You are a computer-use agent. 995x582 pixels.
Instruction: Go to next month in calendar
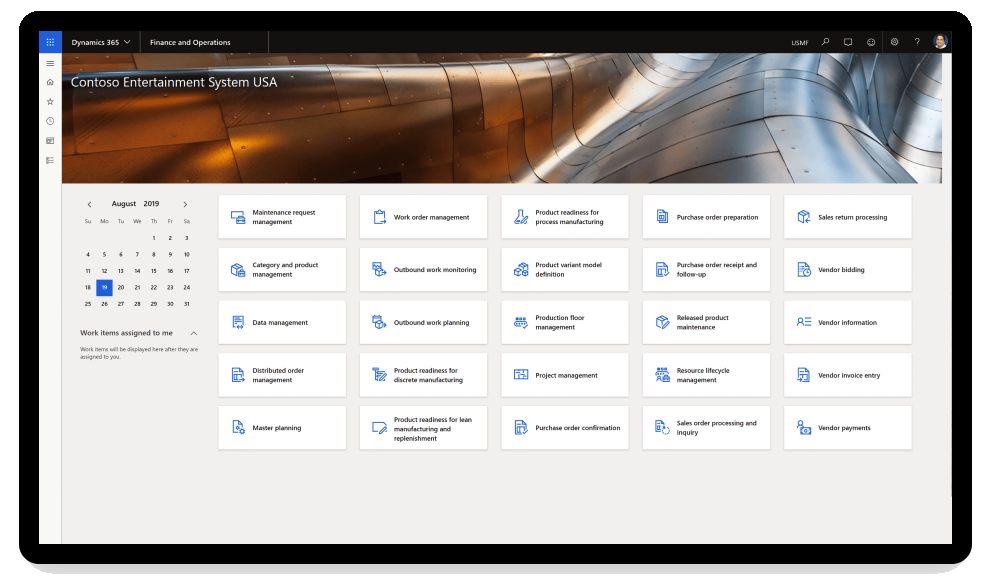click(185, 204)
